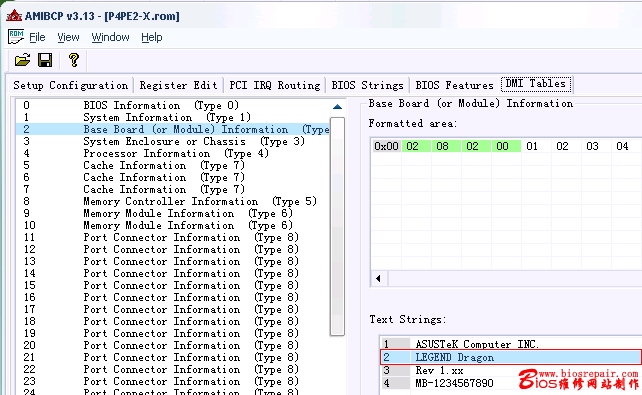Select the Rev 1.xx text string
The height and width of the screenshot is (395, 642).
(x=511, y=370)
